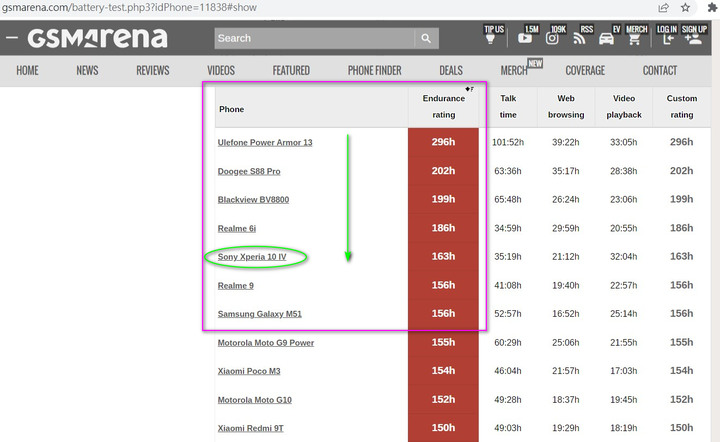This screenshot has height=442, width=720.
Task: Open the hamburger menu beside GSMArena logo
Action: [11, 38]
